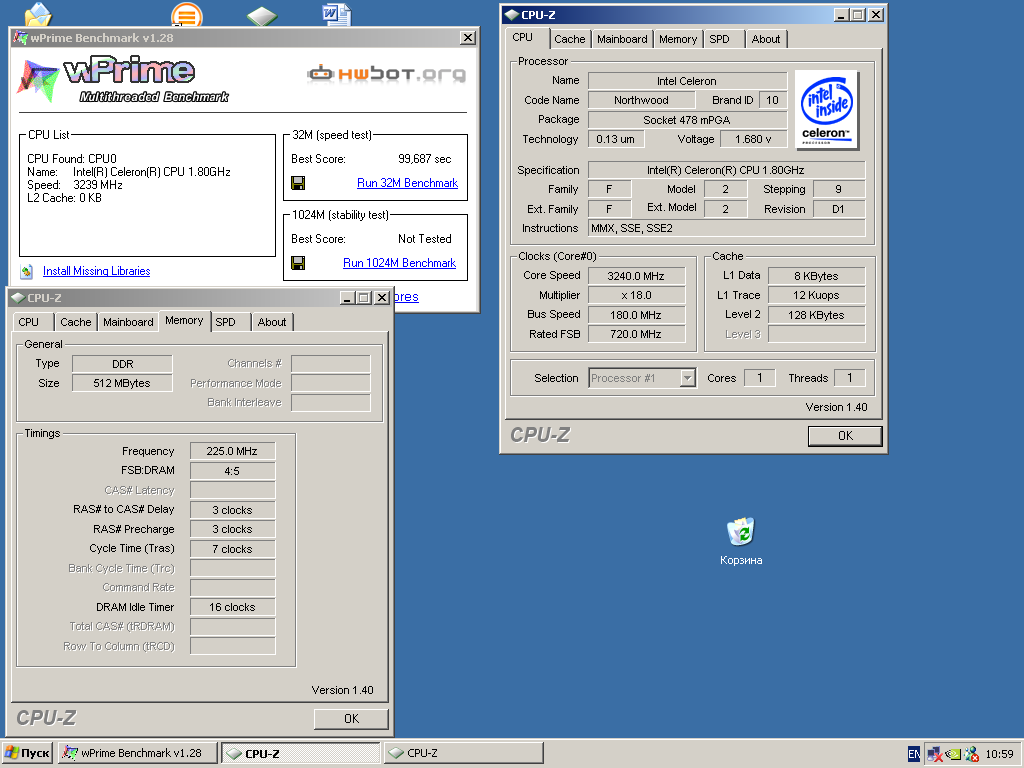Screen dimensions: 1024x768
Task: Click the empty CAS# Latency field
Action: (232, 490)
